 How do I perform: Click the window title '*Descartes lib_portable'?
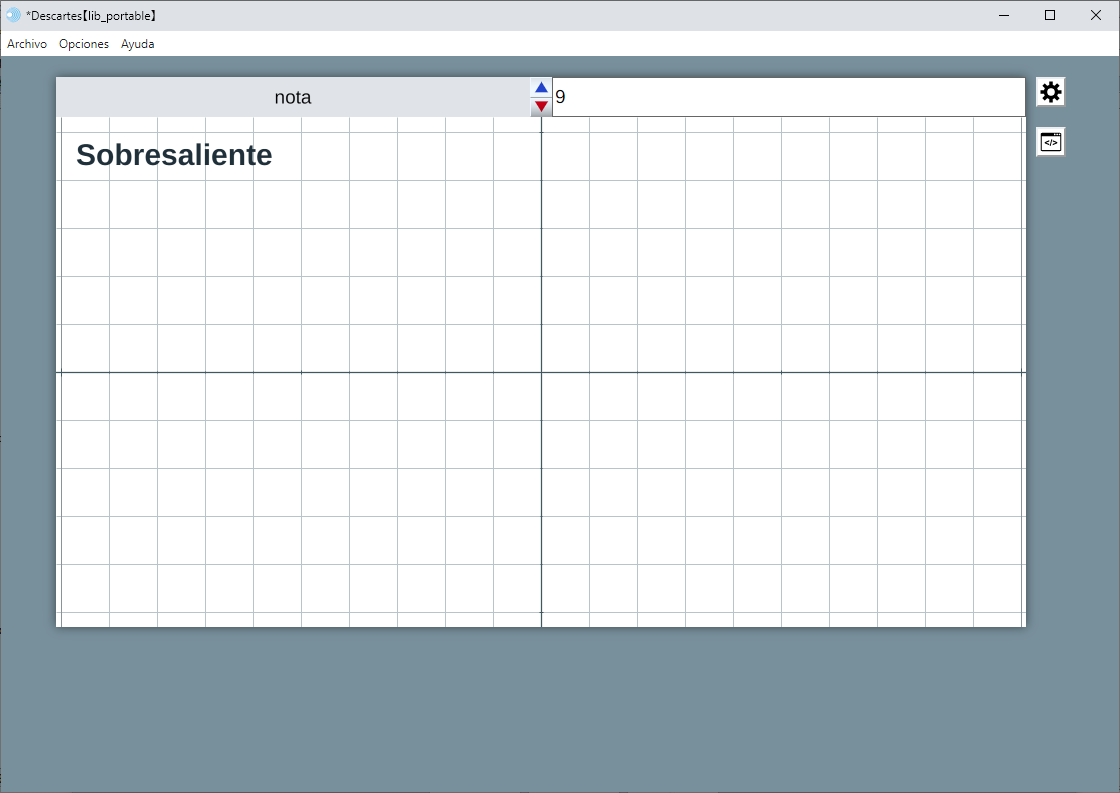[x=92, y=16]
